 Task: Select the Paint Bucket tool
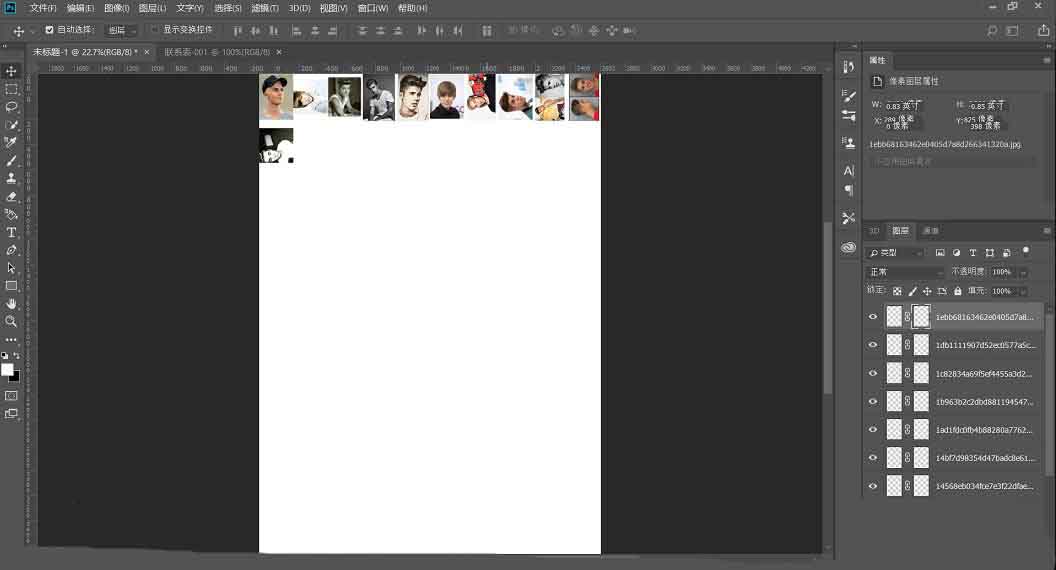[11, 214]
